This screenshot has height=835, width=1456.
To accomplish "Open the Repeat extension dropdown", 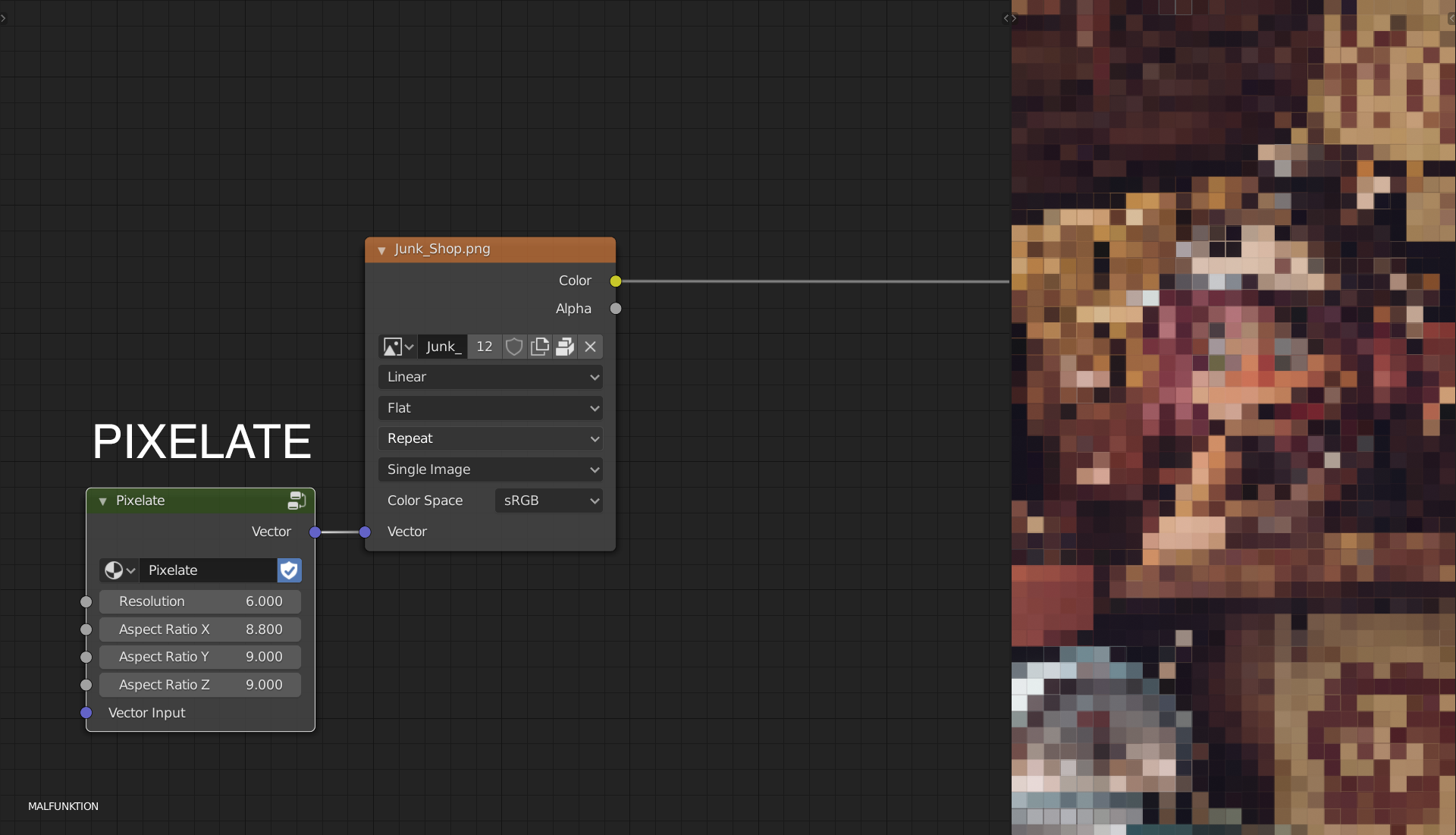I will pos(491,438).
